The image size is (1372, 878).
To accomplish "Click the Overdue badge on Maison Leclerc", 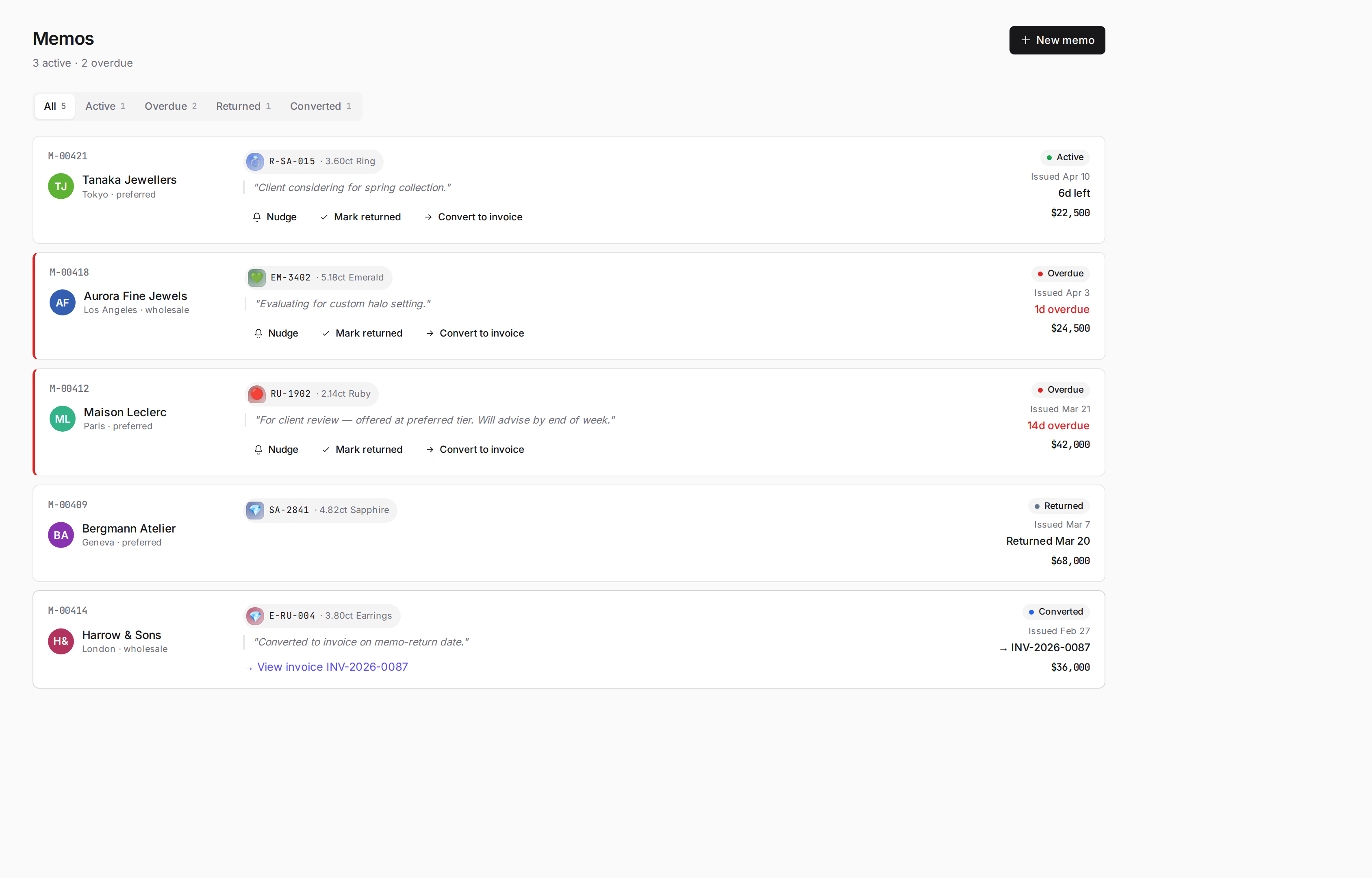I will (1060, 390).
